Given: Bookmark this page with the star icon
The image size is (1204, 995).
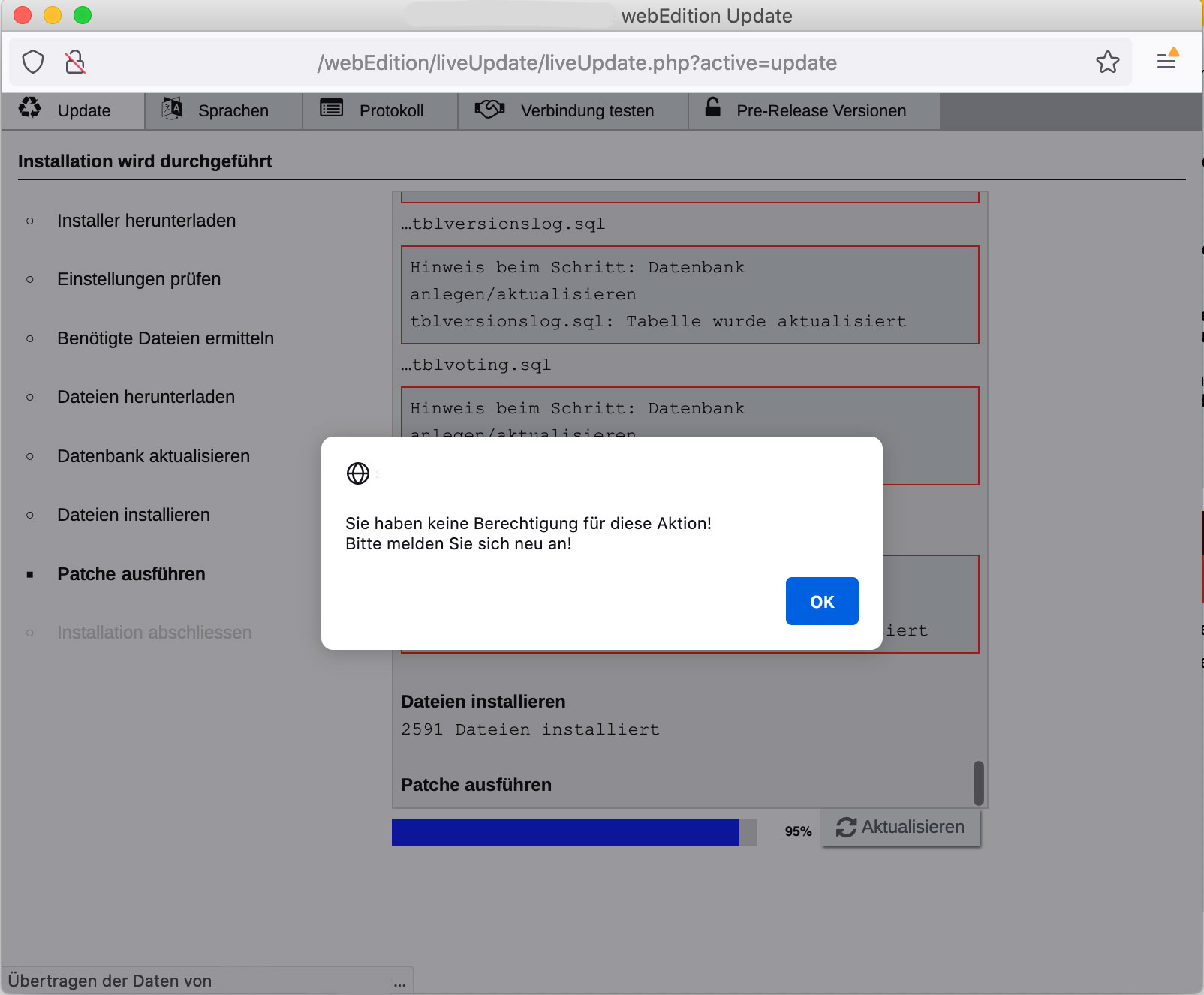Looking at the screenshot, I should [x=1107, y=62].
